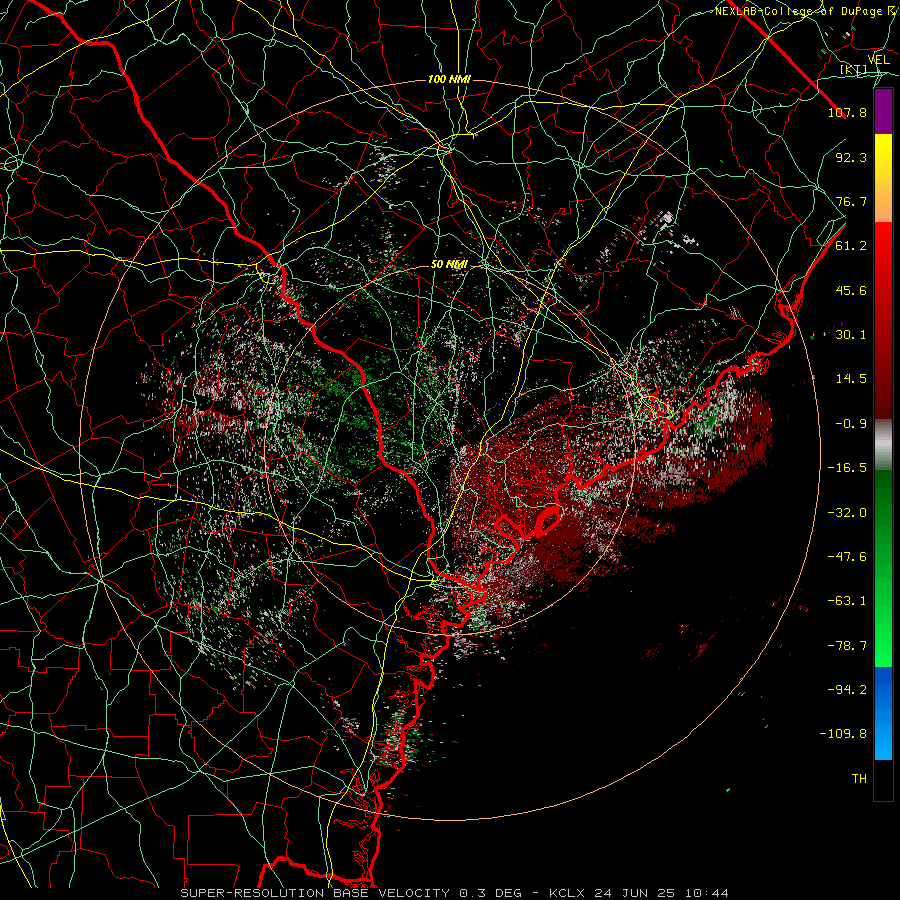
Task: Click the purple segment of the color bar
Action: (x=883, y=112)
